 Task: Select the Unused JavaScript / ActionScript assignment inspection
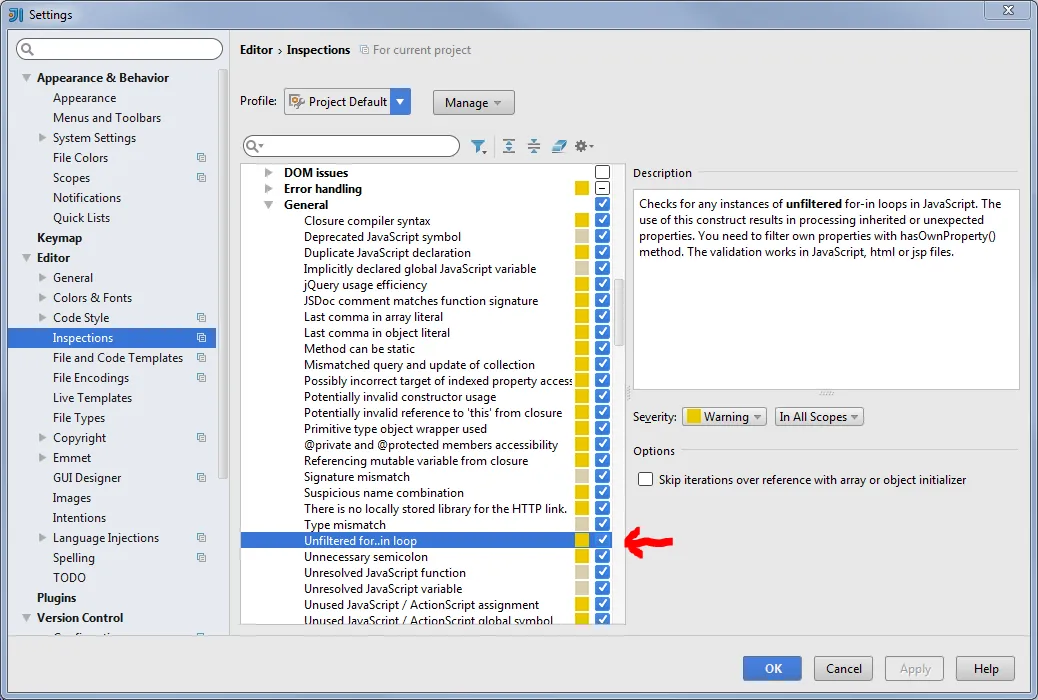(421, 605)
